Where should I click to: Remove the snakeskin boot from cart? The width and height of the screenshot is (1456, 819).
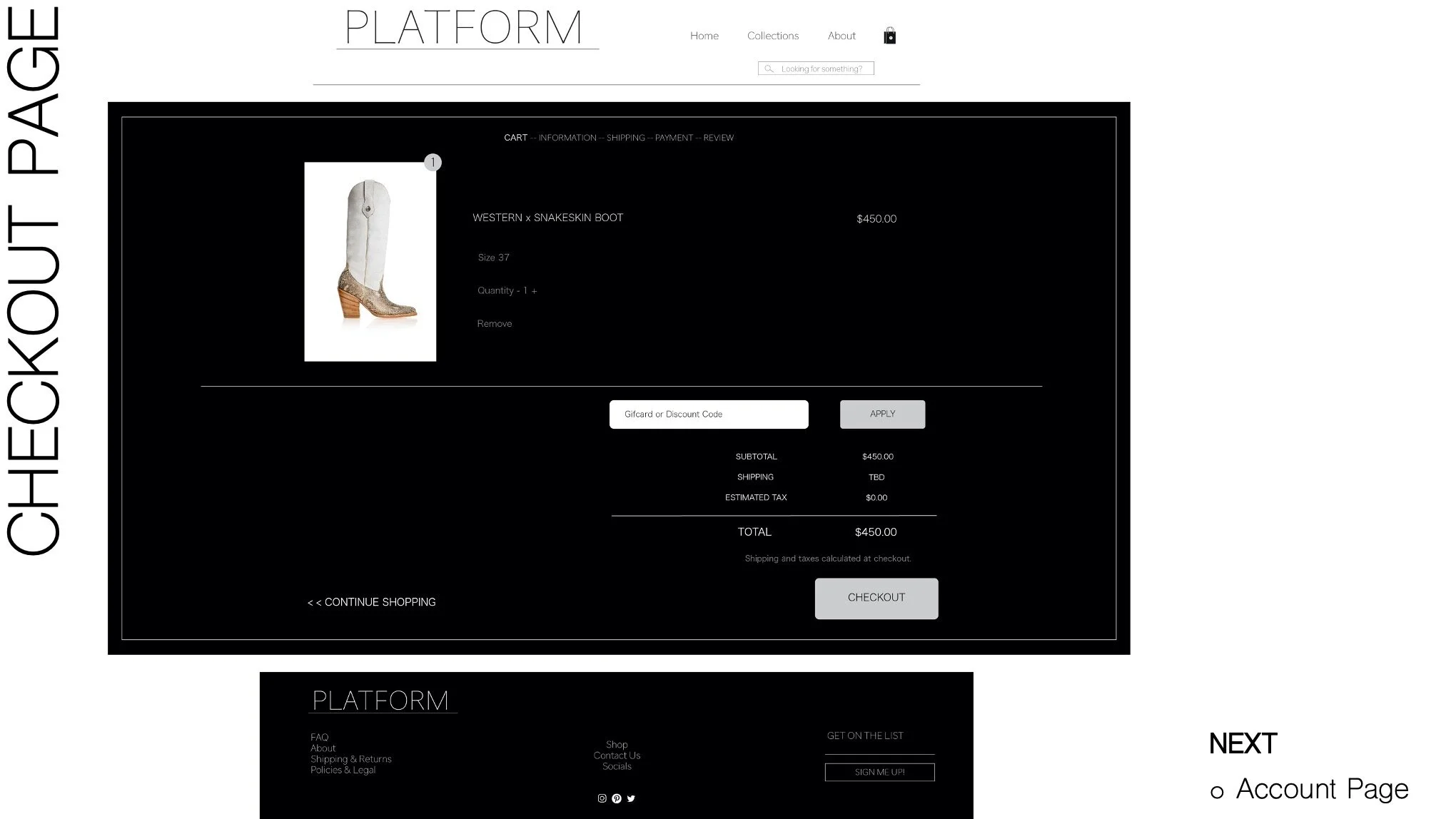coord(494,324)
